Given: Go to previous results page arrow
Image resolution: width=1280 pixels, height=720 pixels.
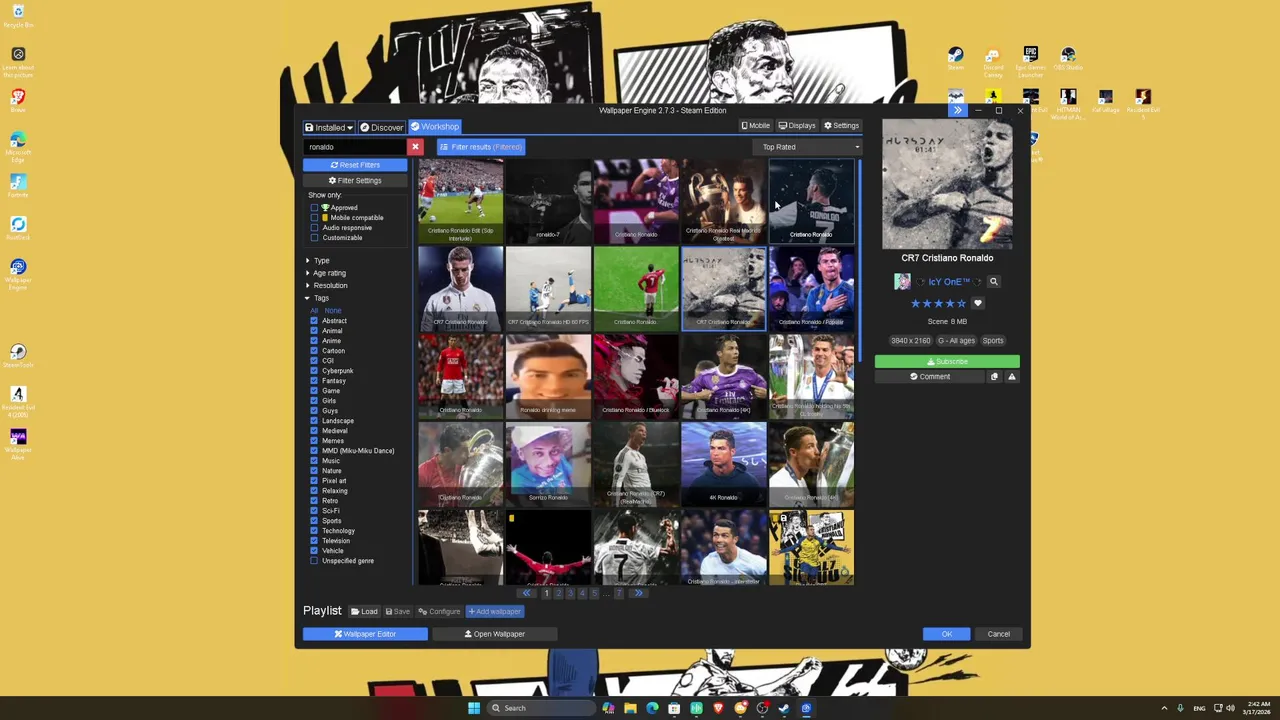Looking at the screenshot, I should click(526, 593).
